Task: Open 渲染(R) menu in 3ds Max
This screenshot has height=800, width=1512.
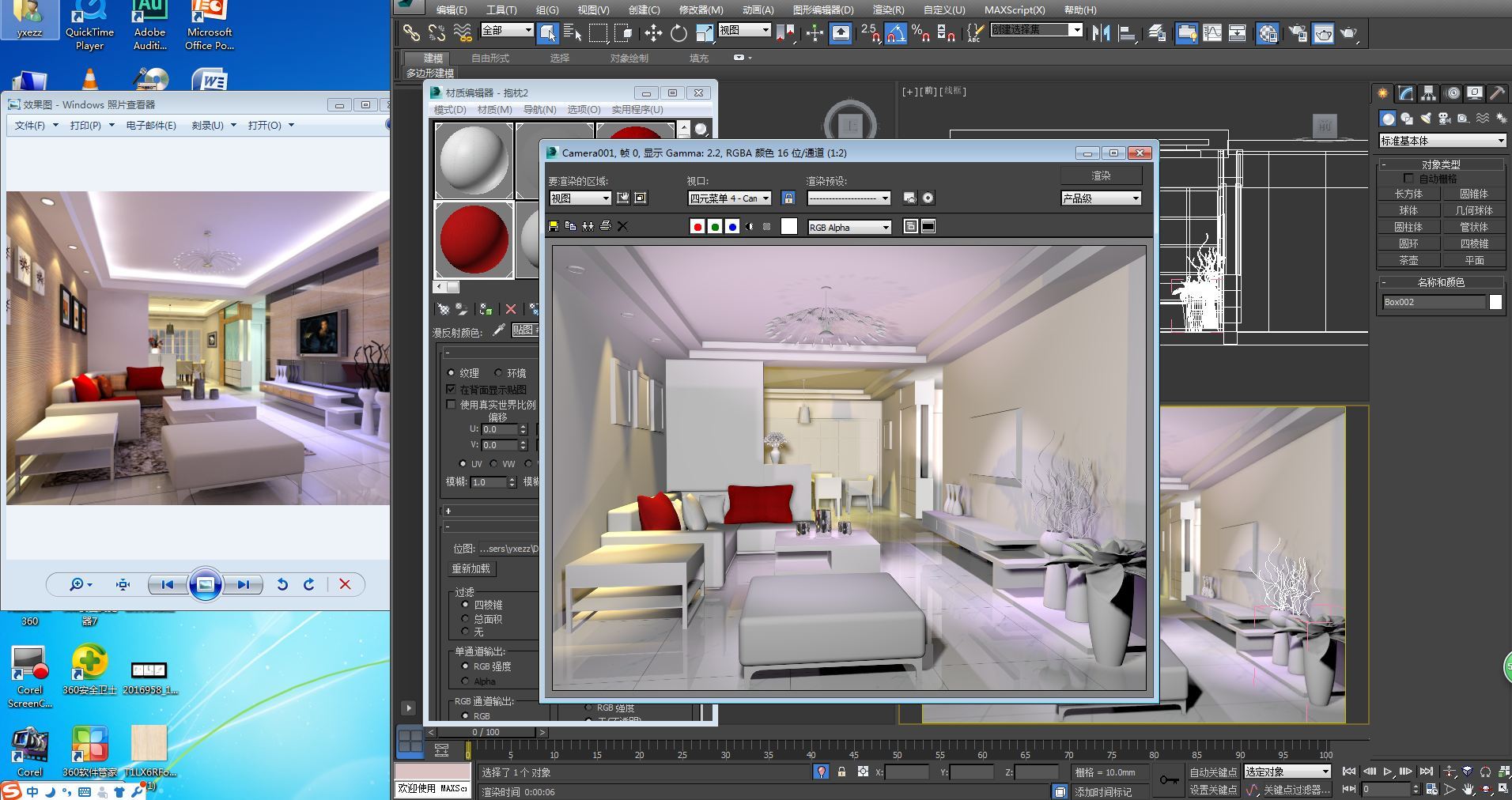Action: pyautogui.click(x=888, y=9)
